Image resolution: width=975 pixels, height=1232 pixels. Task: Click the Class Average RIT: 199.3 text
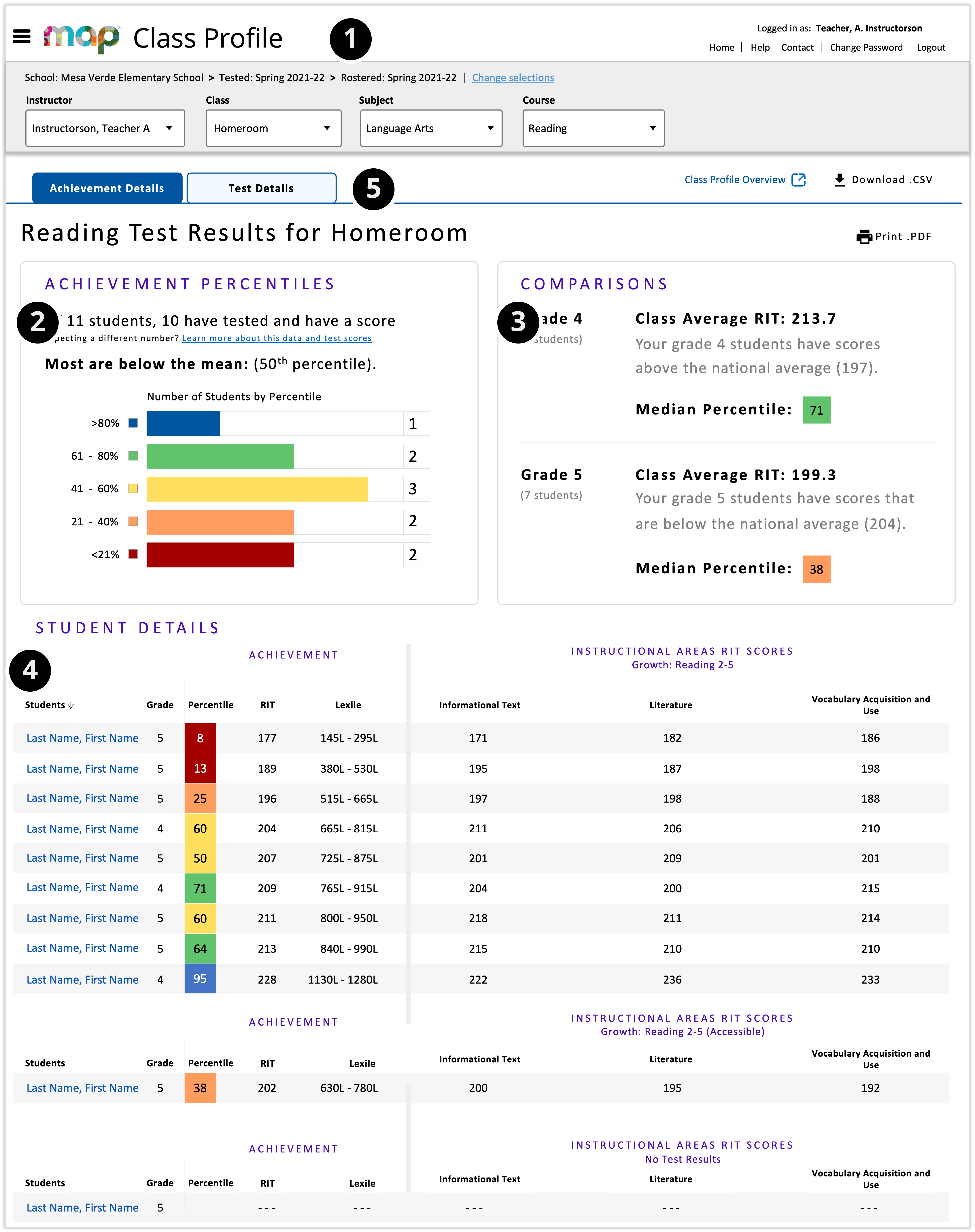[736, 475]
